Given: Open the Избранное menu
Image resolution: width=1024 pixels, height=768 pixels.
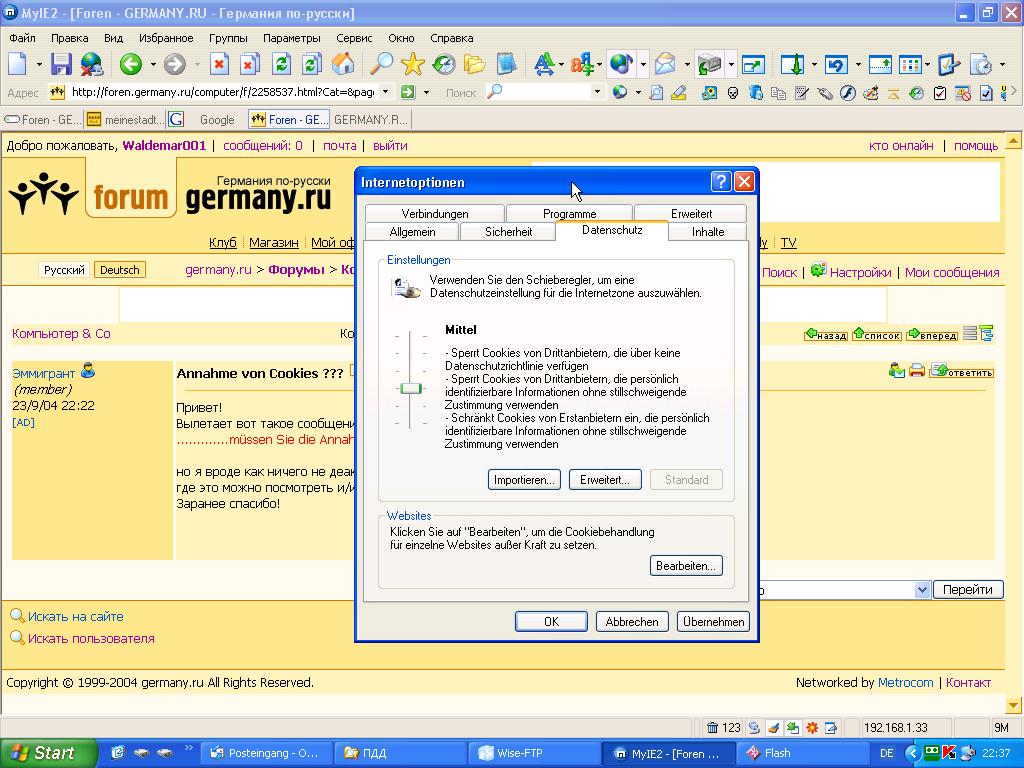Looking at the screenshot, I should point(166,38).
